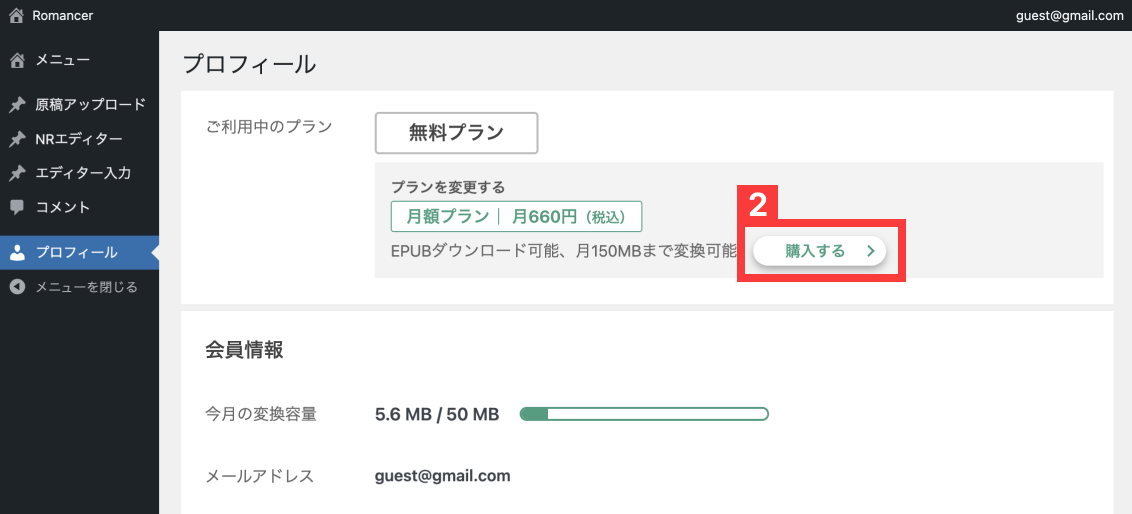The height and width of the screenshot is (514, 1132).
Task: Click the speech bubble コメント icon
Action: [x=17, y=208]
